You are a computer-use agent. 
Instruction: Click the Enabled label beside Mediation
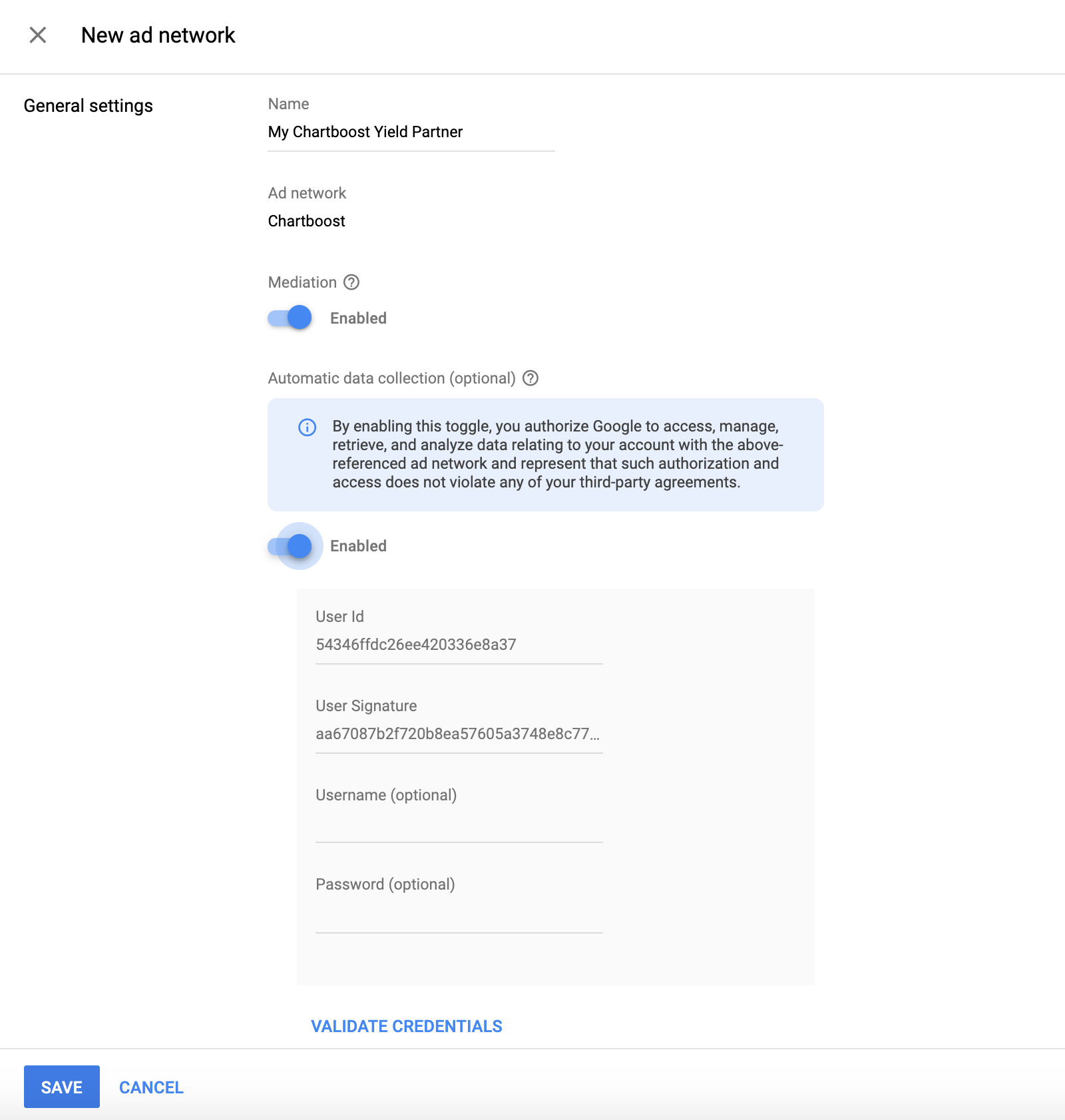point(357,318)
